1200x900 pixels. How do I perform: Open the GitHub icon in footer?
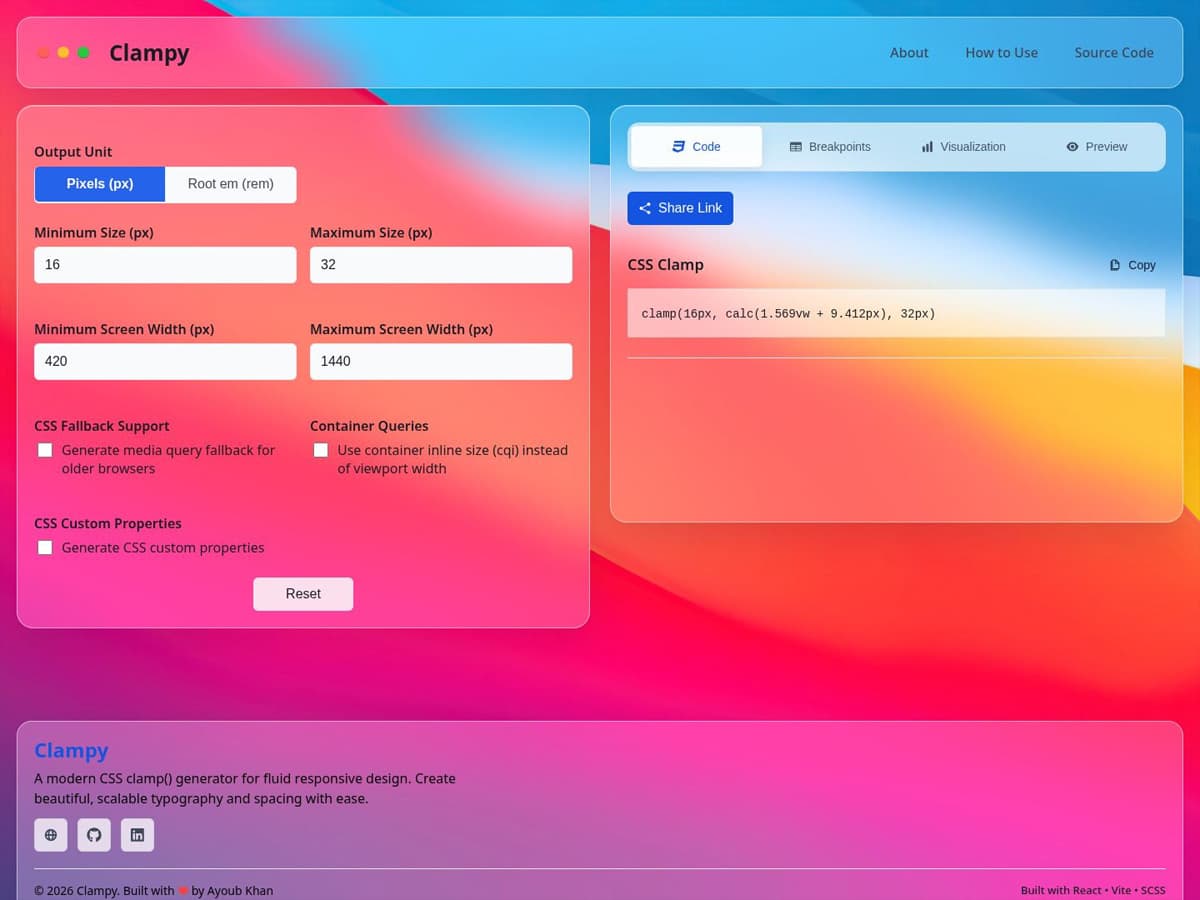(x=94, y=835)
